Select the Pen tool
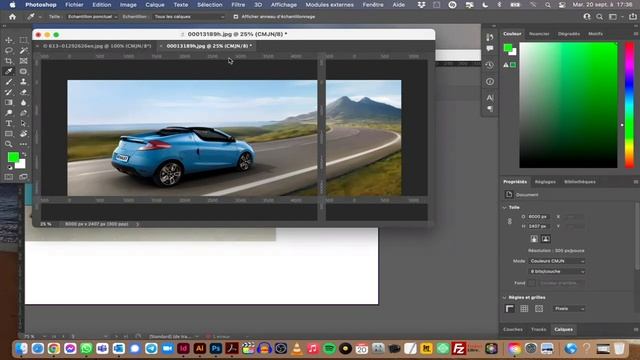Viewport: 640px width, 360px height. [23, 113]
